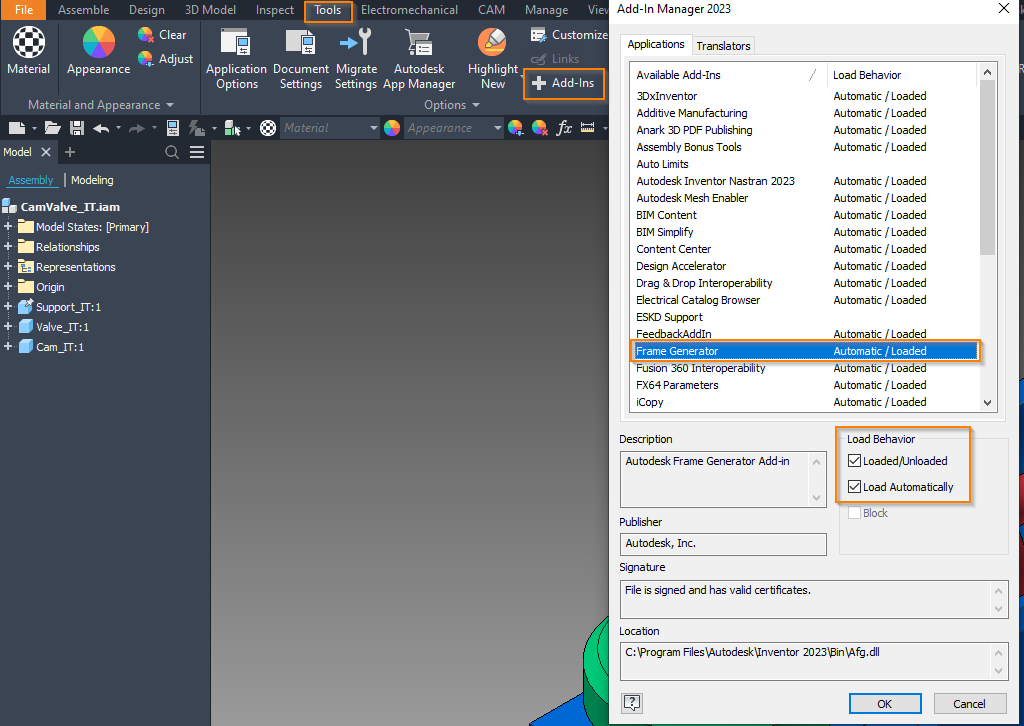Image resolution: width=1024 pixels, height=726 pixels.
Task: Add a new browser panel with plus
Action: pyautogui.click(x=70, y=152)
